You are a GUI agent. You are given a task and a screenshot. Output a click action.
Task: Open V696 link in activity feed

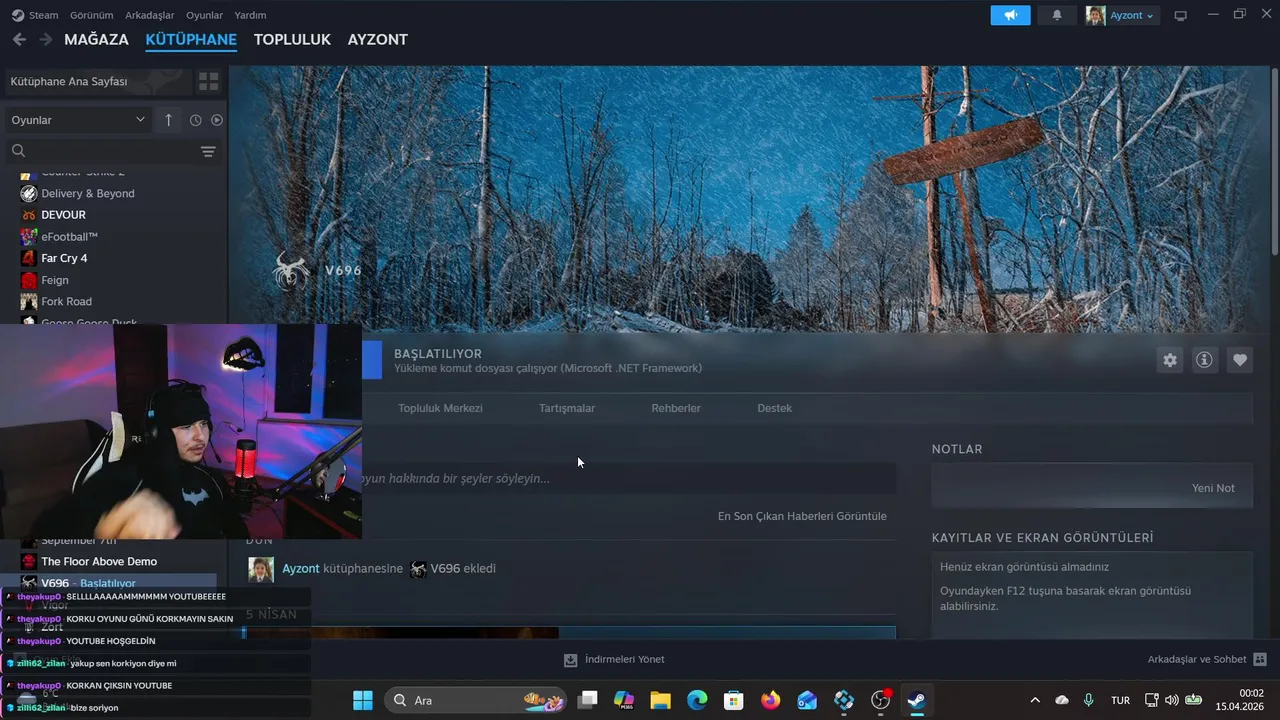click(445, 568)
